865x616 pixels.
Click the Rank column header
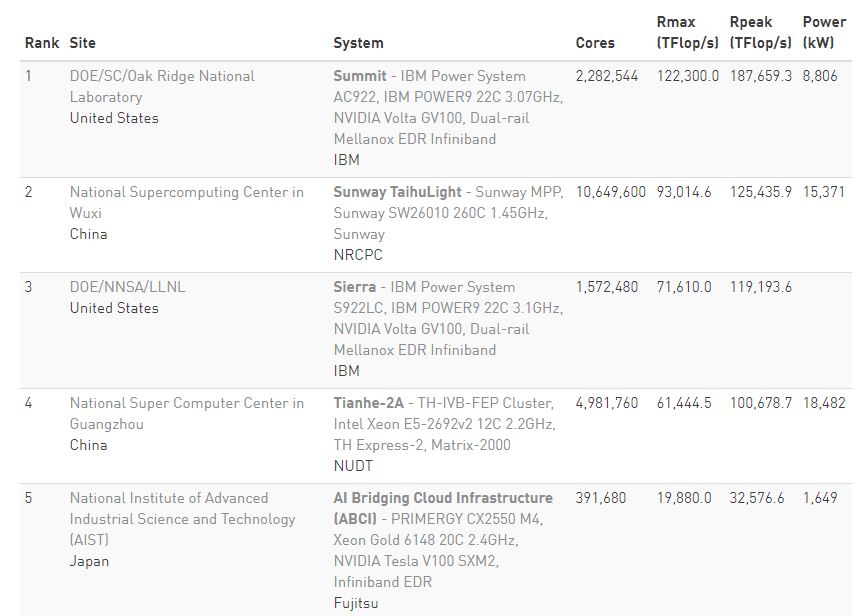point(42,43)
